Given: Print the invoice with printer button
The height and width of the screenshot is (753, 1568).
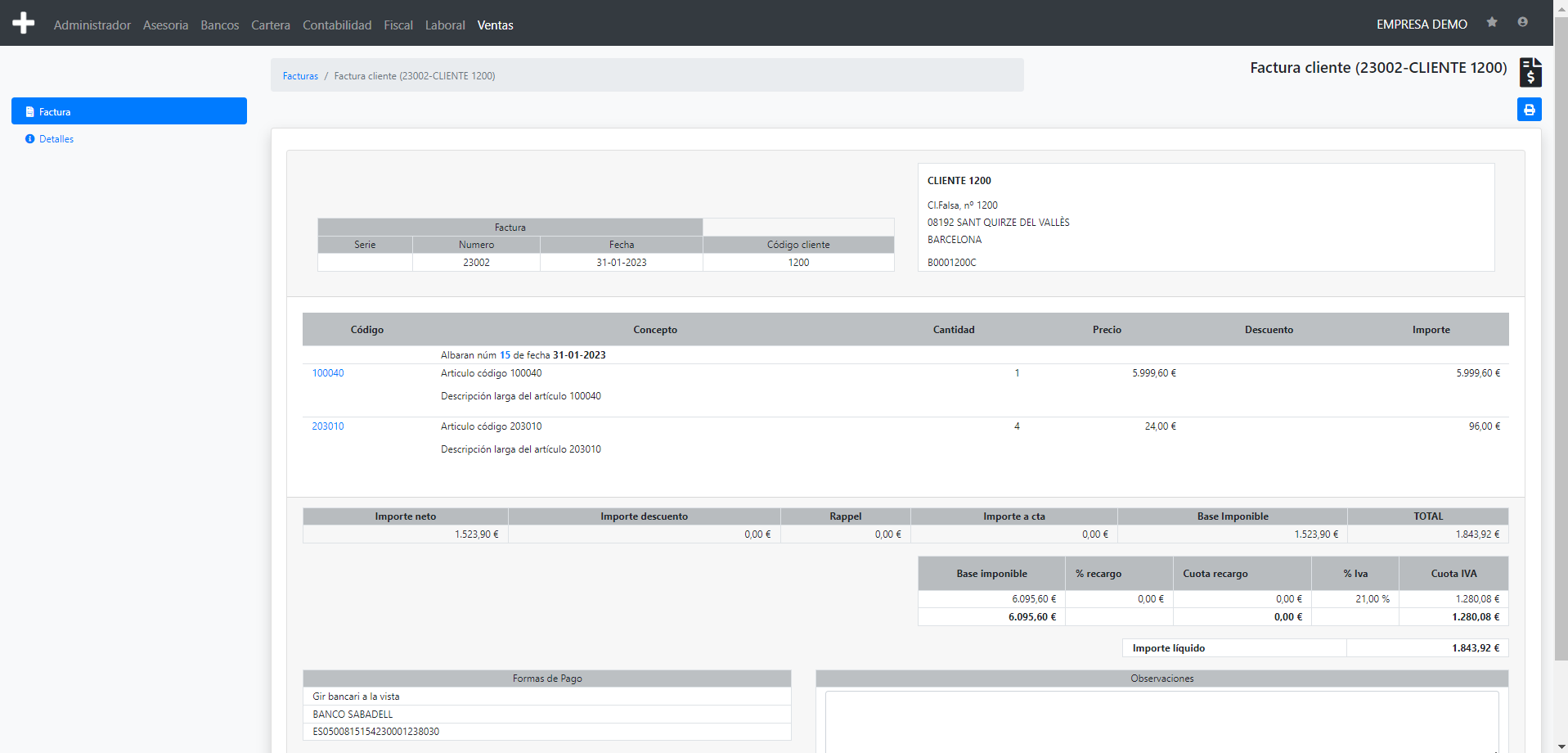Looking at the screenshot, I should [1530, 110].
